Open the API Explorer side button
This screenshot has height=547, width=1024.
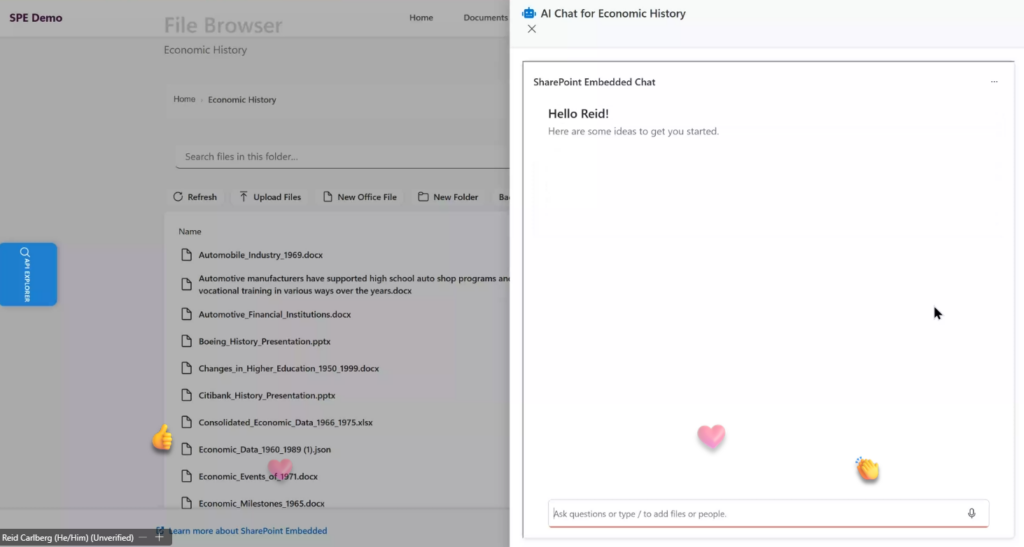tap(28, 274)
